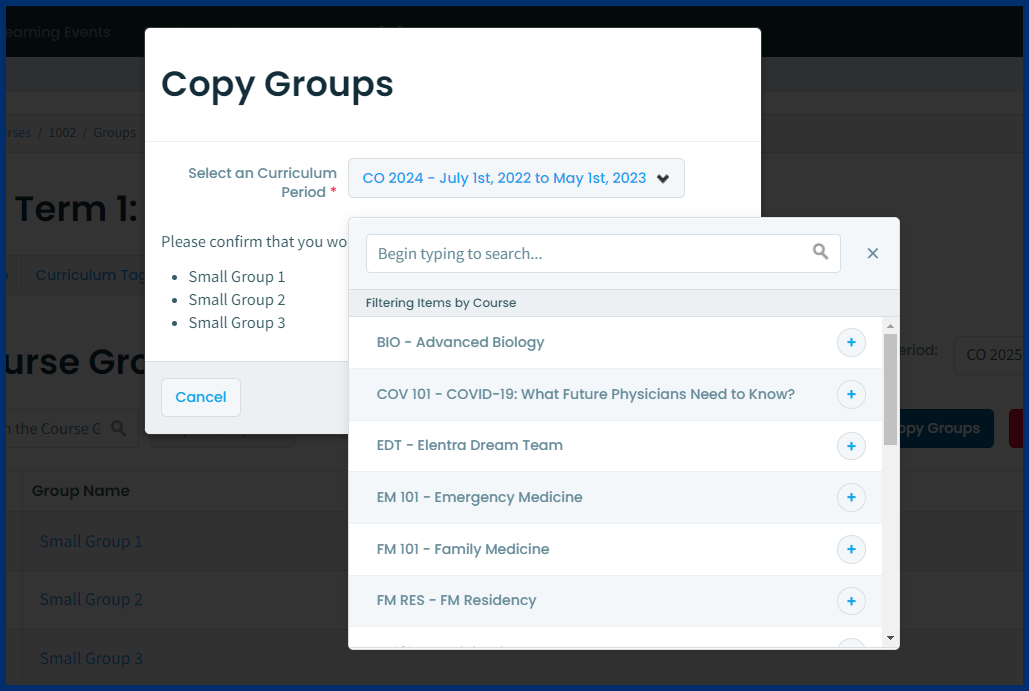
Task: Click scroll up arrow of course list
Action: click(890, 326)
